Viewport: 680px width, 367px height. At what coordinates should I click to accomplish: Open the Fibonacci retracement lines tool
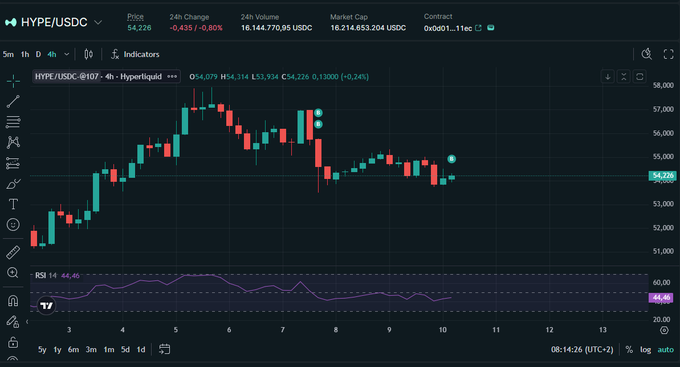click(13, 122)
